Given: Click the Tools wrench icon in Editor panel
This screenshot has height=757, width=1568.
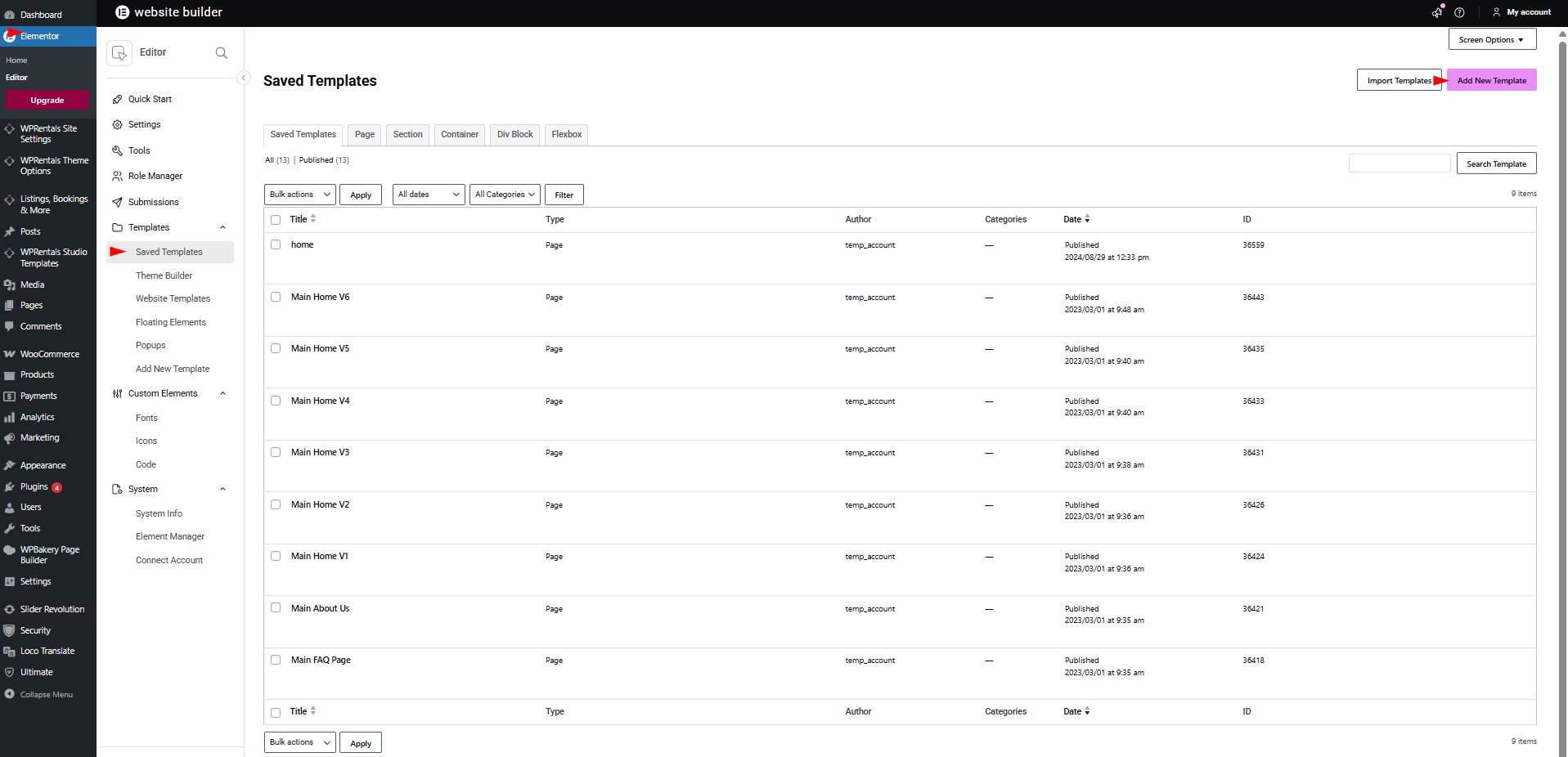Looking at the screenshot, I should coord(117,151).
